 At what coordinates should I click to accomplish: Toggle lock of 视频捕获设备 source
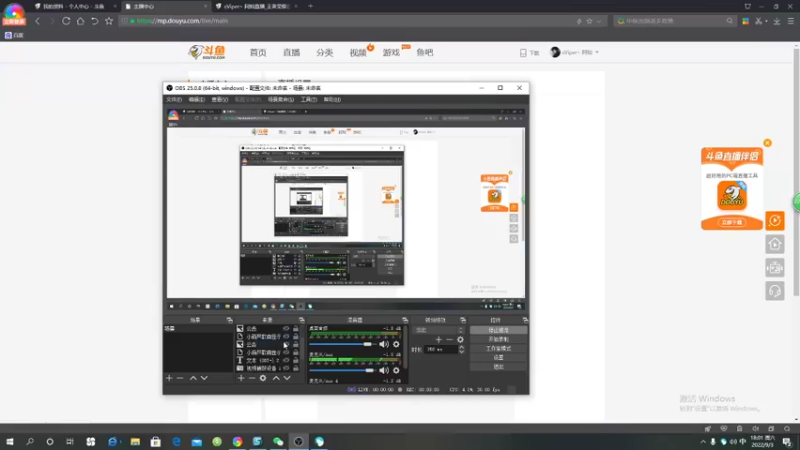pyautogui.click(x=295, y=368)
